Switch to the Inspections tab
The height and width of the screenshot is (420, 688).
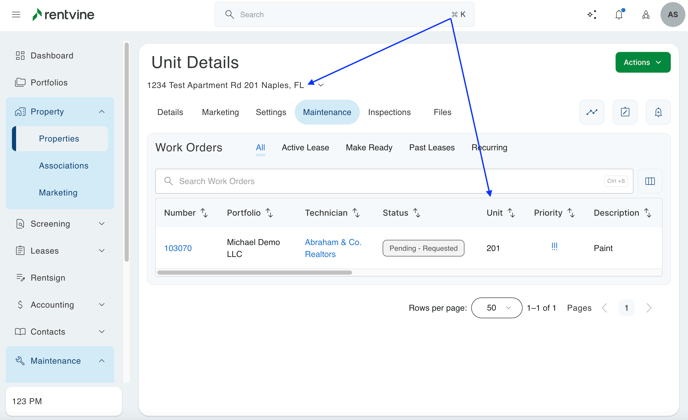point(389,112)
